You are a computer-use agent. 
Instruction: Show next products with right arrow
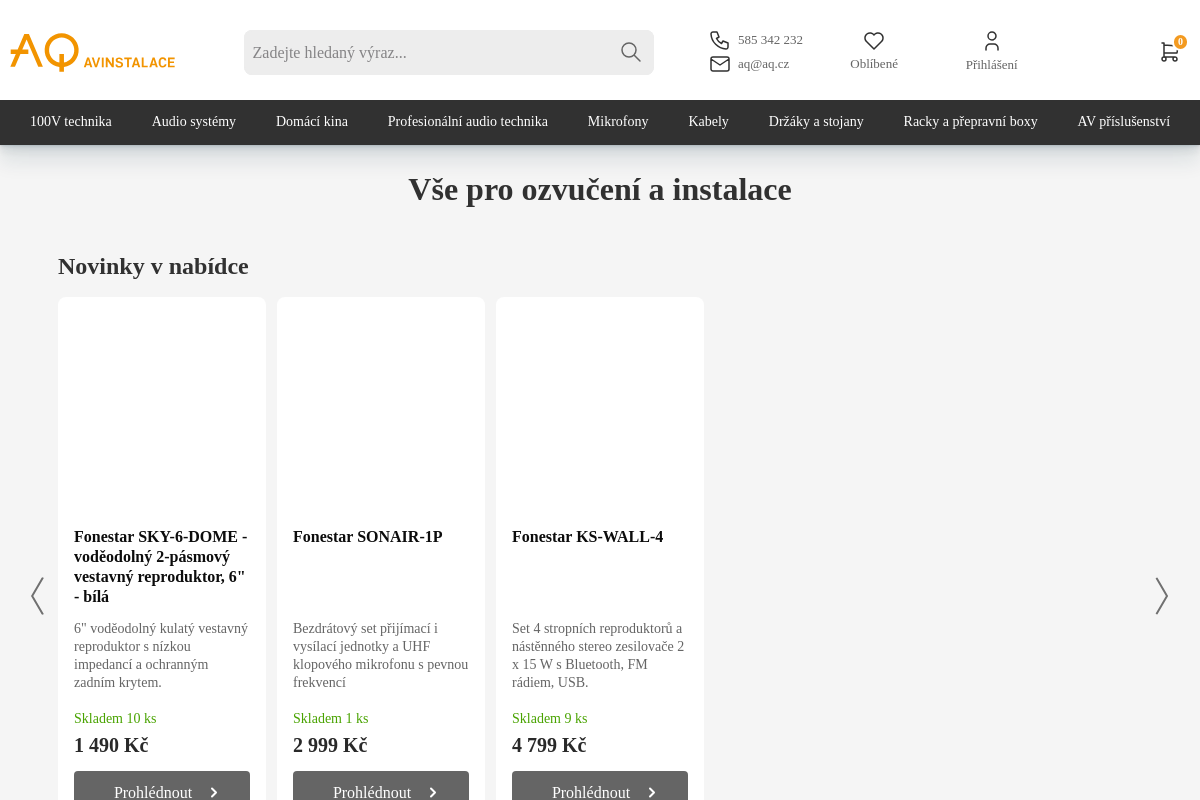[1162, 596]
